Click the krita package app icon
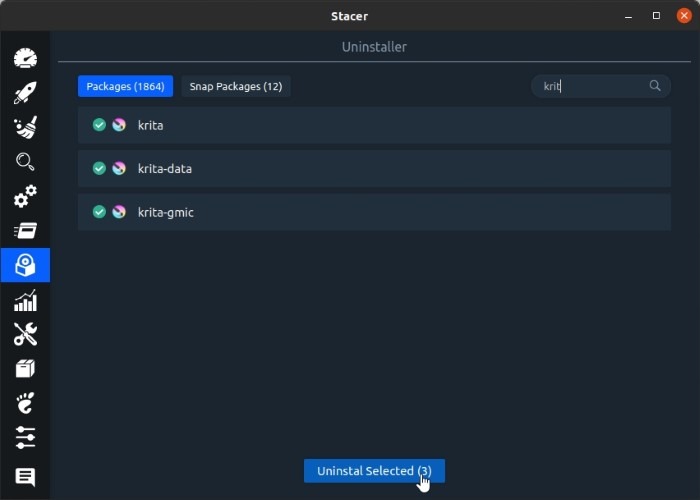The height and width of the screenshot is (500, 700). click(119, 125)
